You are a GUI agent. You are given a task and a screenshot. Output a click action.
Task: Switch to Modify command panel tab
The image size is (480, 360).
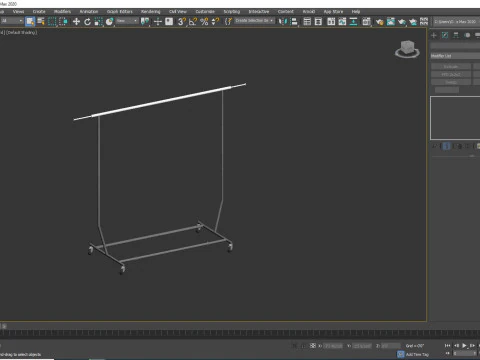[x=445, y=35]
